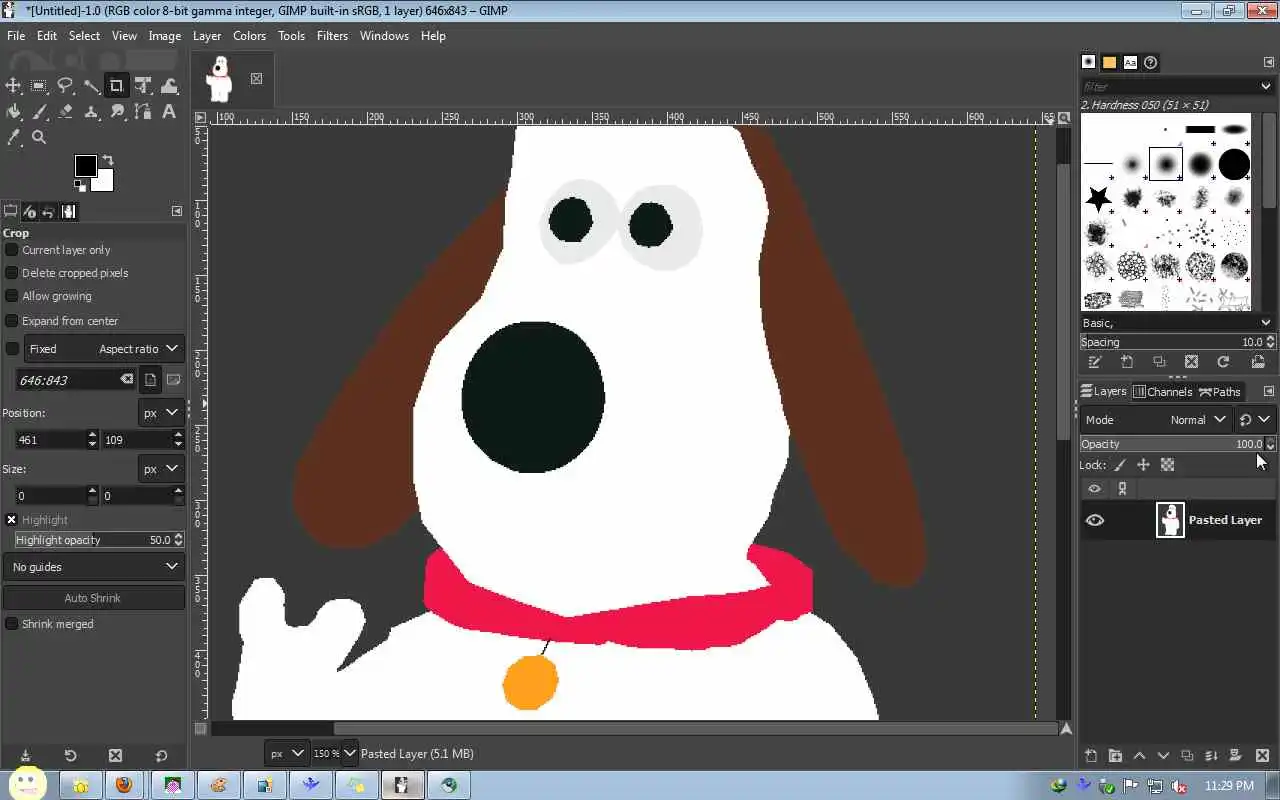Open the Device Status tab
The width and height of the screenshot is (1280, 800).
(x=29, y=212)
